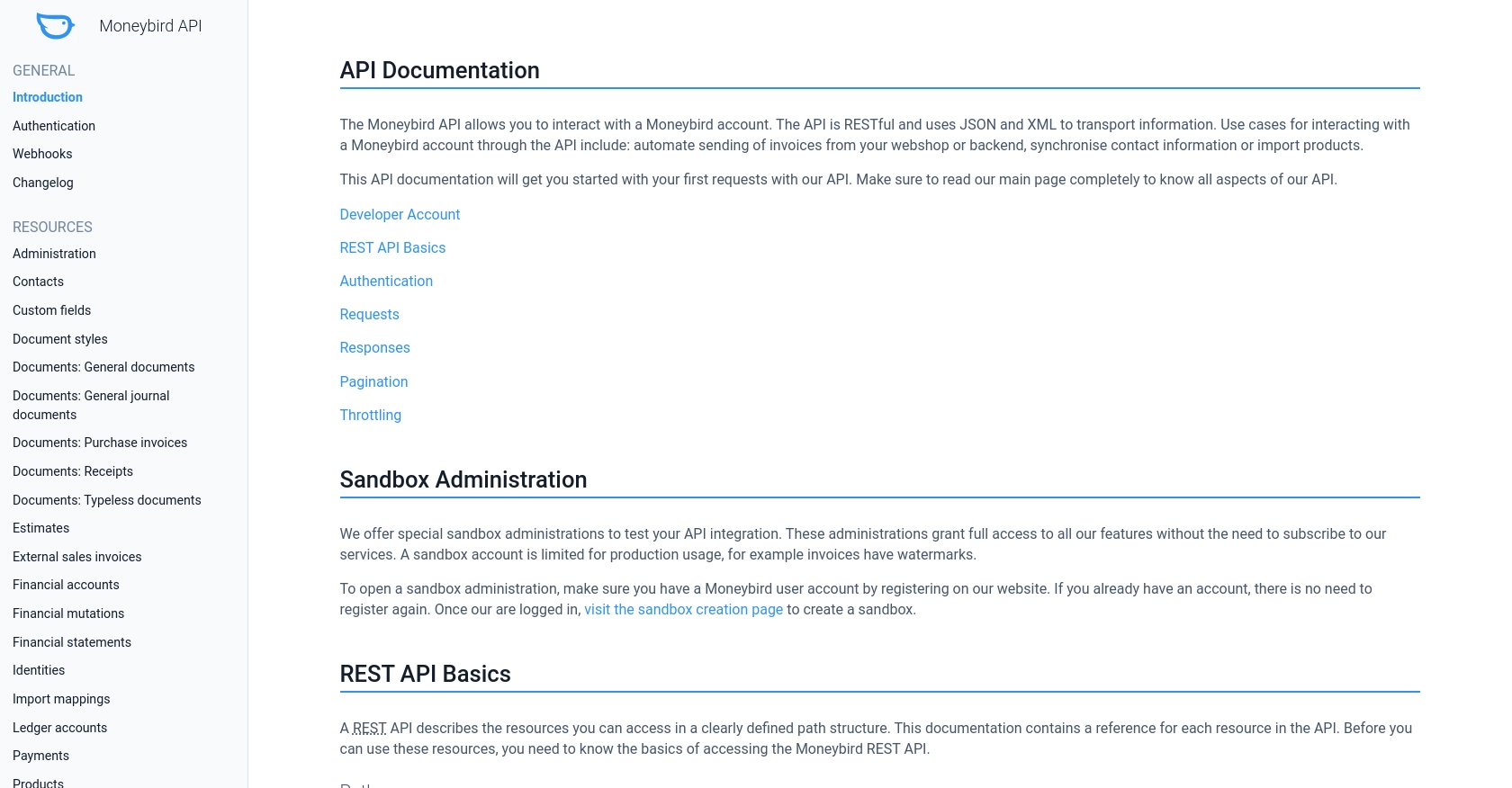Open the Administration resource page

coord(54,254)
